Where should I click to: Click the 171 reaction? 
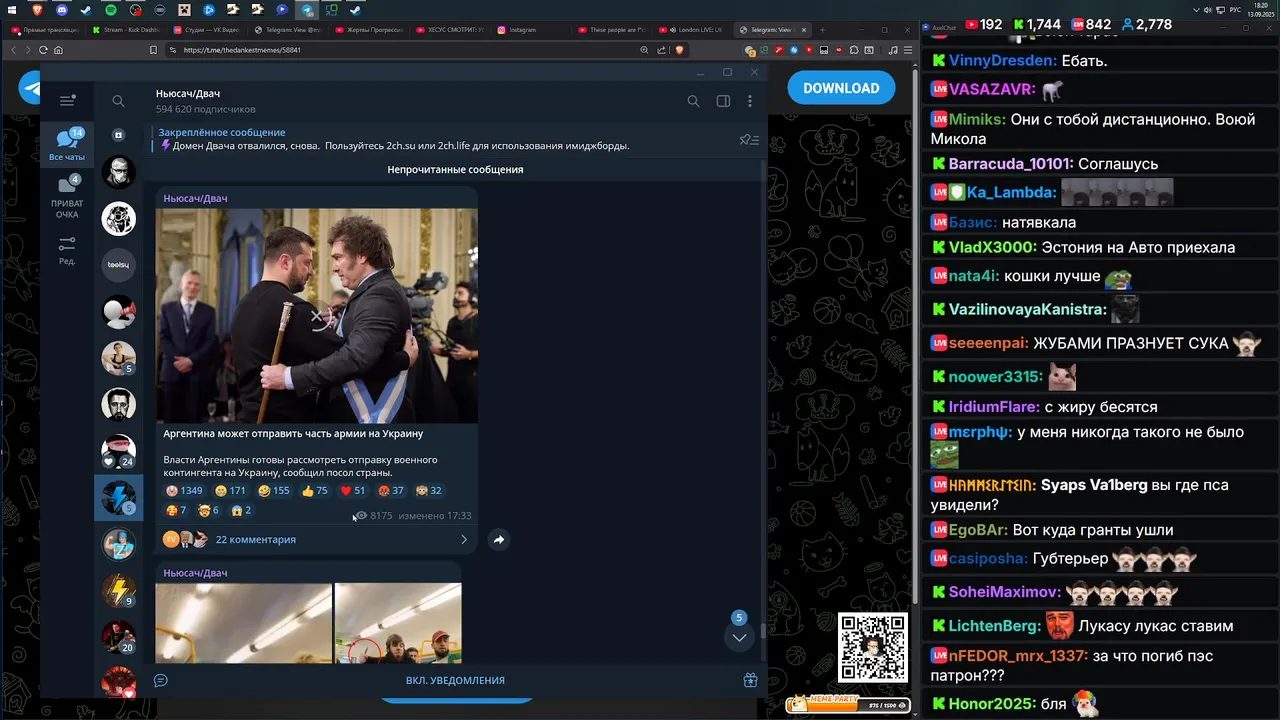coord(230,490)
